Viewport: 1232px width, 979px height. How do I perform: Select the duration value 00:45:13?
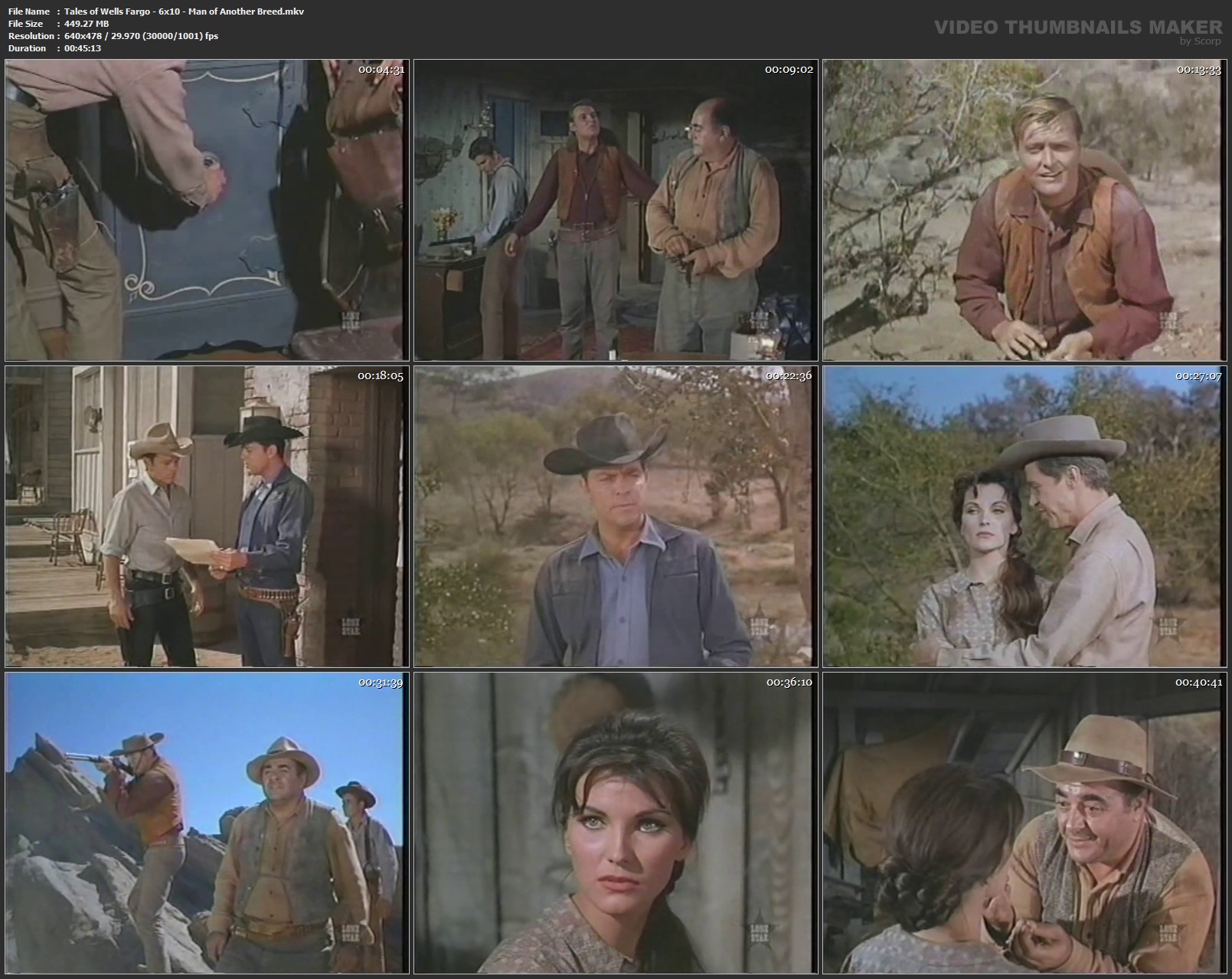[x=83, y=48]
